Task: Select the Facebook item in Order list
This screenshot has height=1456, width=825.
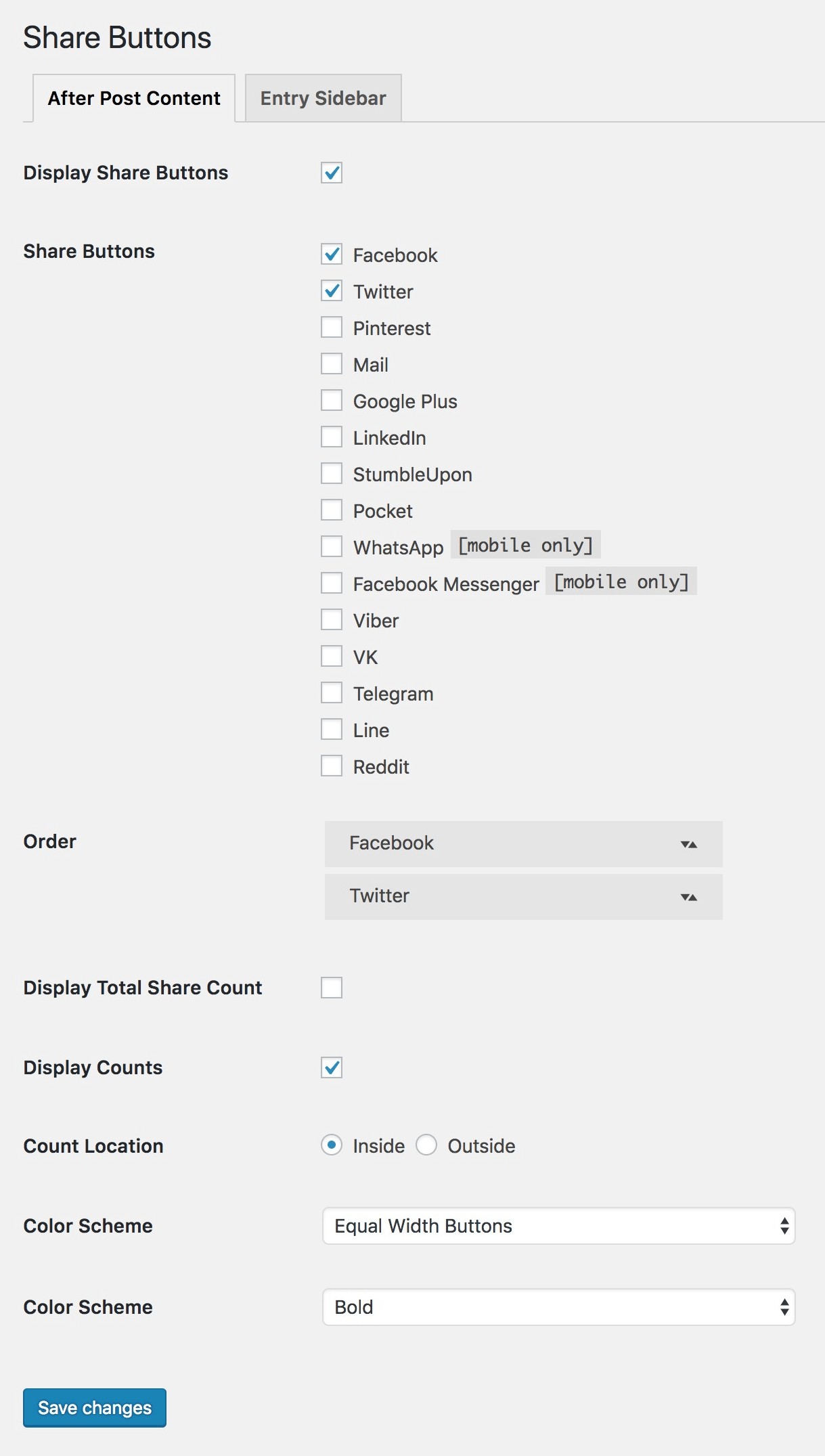Action: [x=524, y=844]
